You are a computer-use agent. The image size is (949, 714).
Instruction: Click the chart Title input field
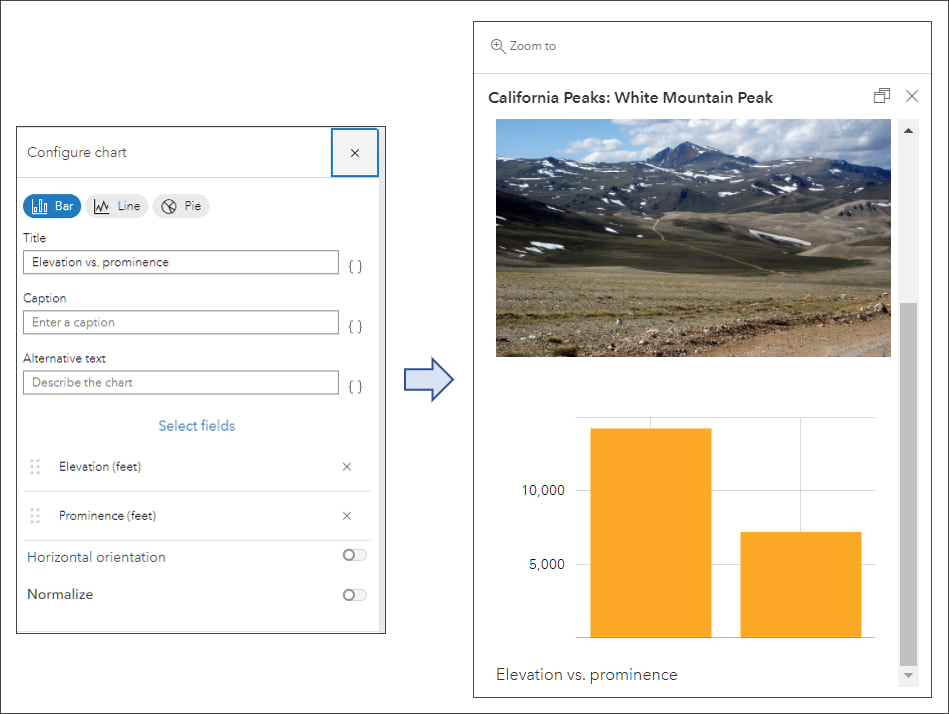coord(180,262)
